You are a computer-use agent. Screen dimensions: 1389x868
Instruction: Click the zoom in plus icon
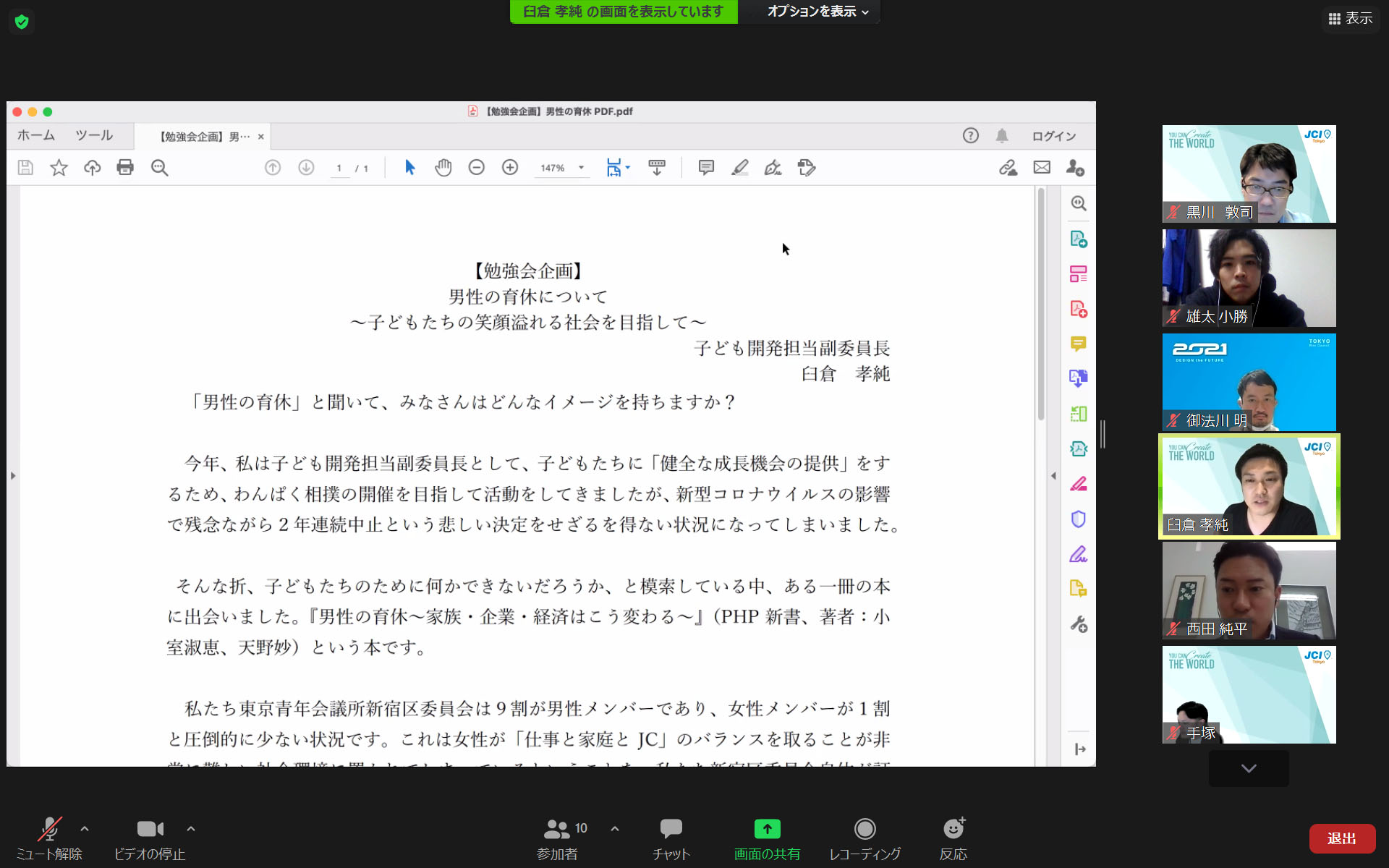[x=510, y=168]
